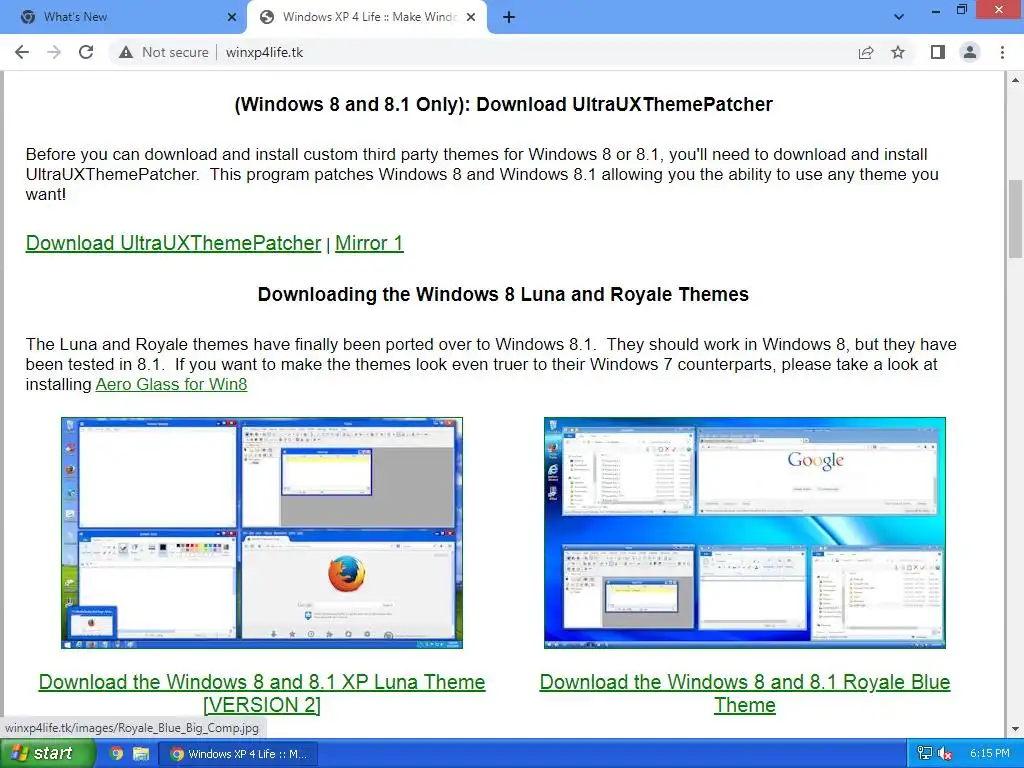Close the Windows XP 4 Life tab
Screen dimensions: 1024x768
click(x=471, y=18)
